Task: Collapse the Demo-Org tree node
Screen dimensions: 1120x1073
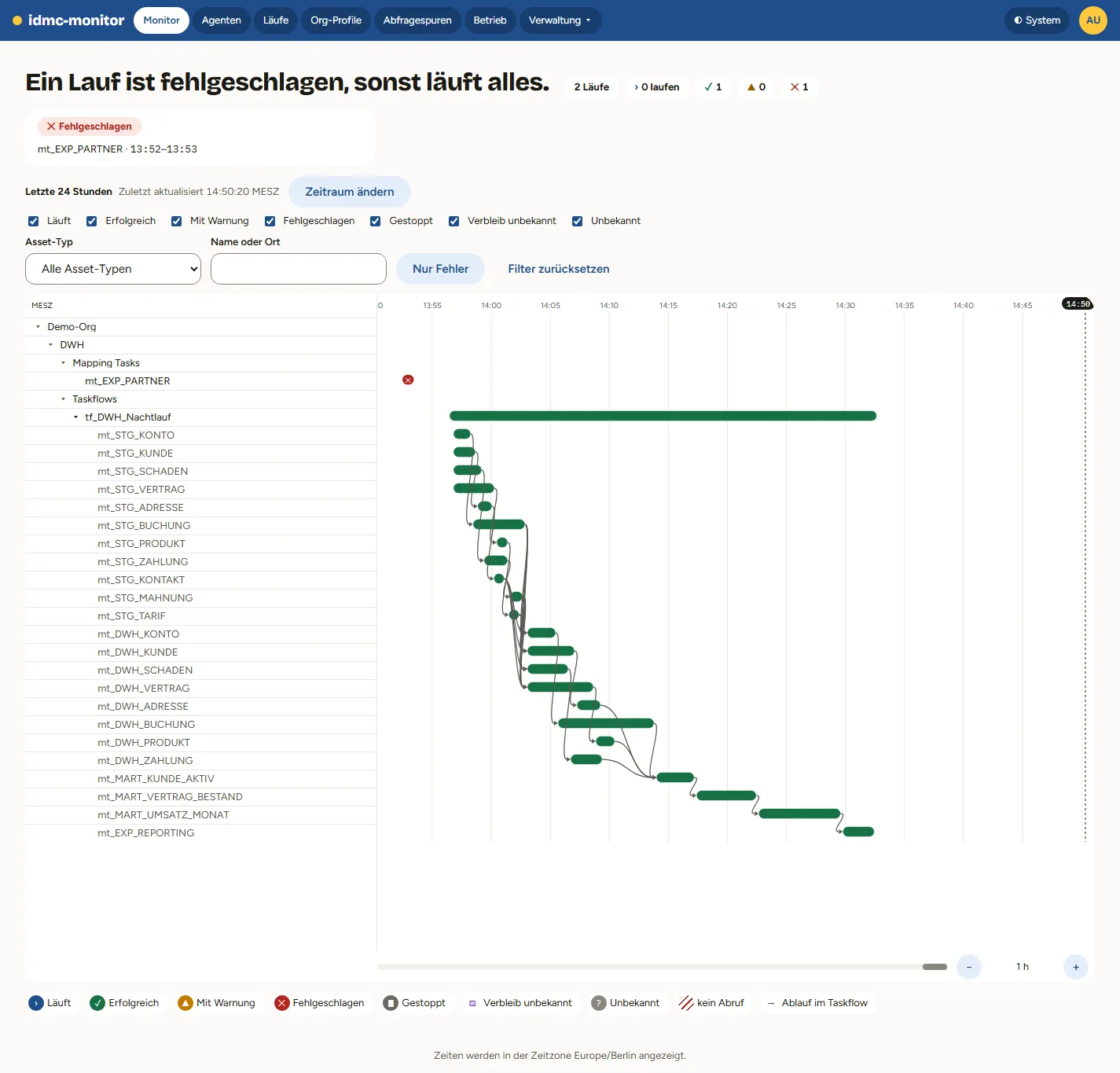Action: (x=38, y=327)
